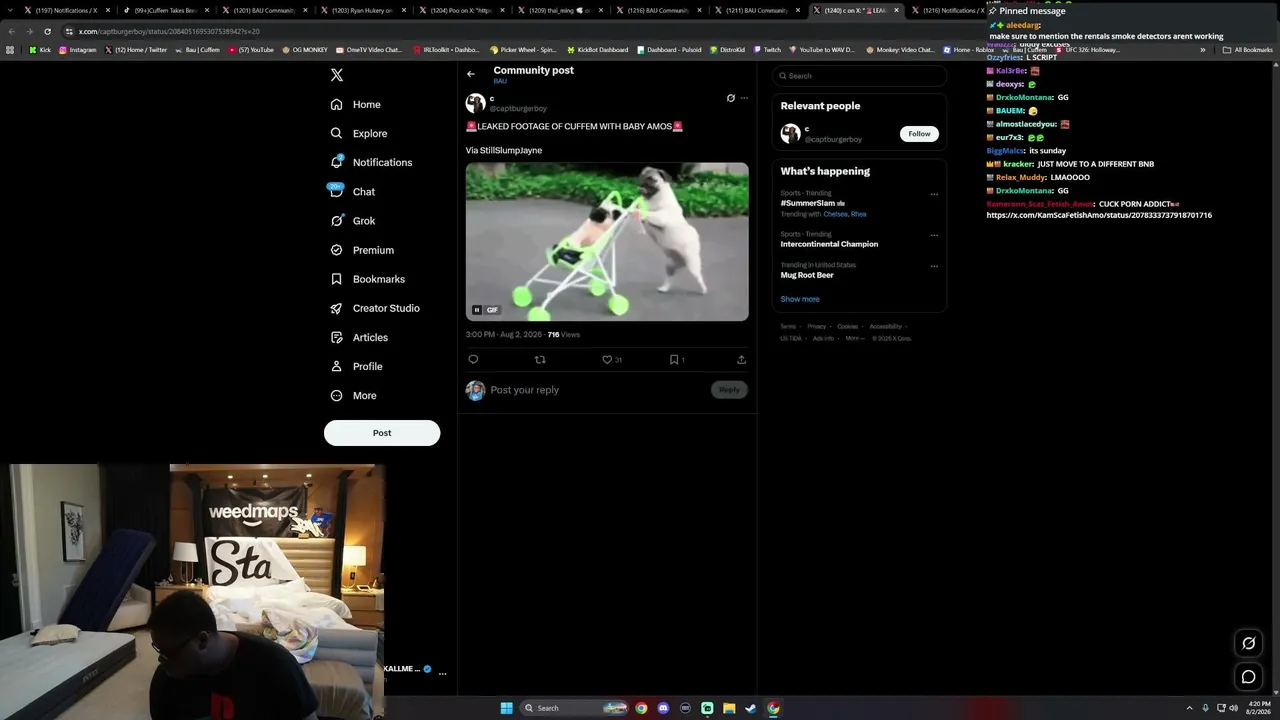Open Grok in the sidebar
1280x720 pixels.
coord(353,221)
